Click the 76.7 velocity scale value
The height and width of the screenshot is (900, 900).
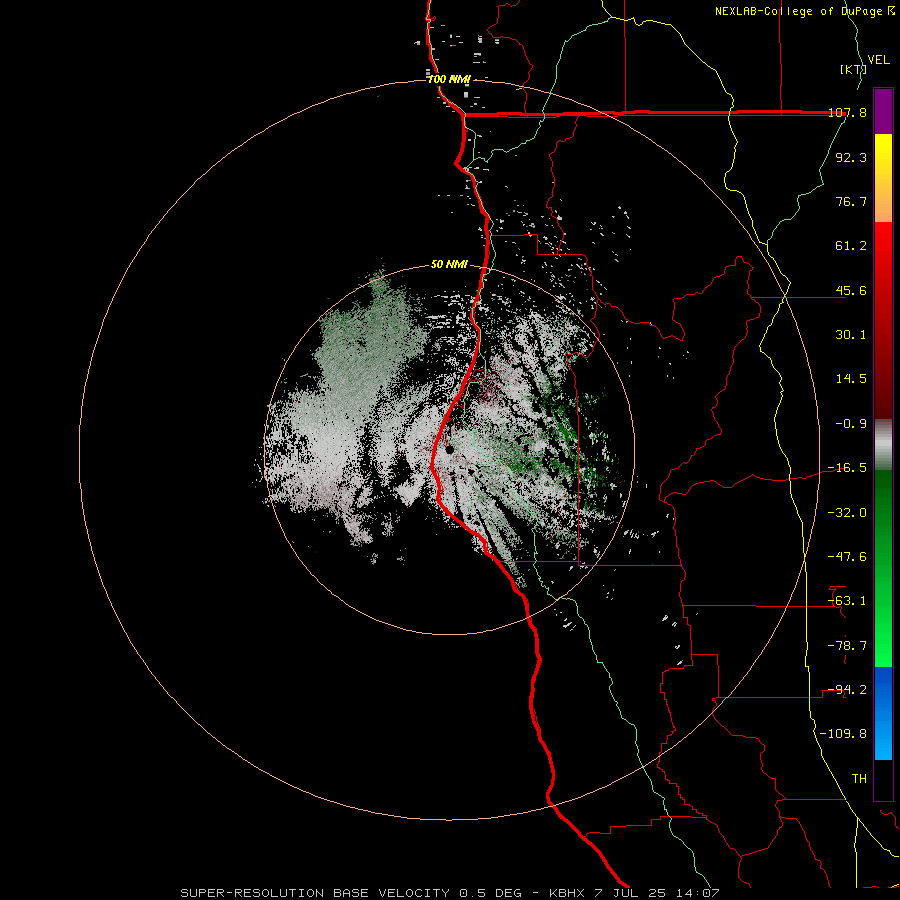[851, 201]
